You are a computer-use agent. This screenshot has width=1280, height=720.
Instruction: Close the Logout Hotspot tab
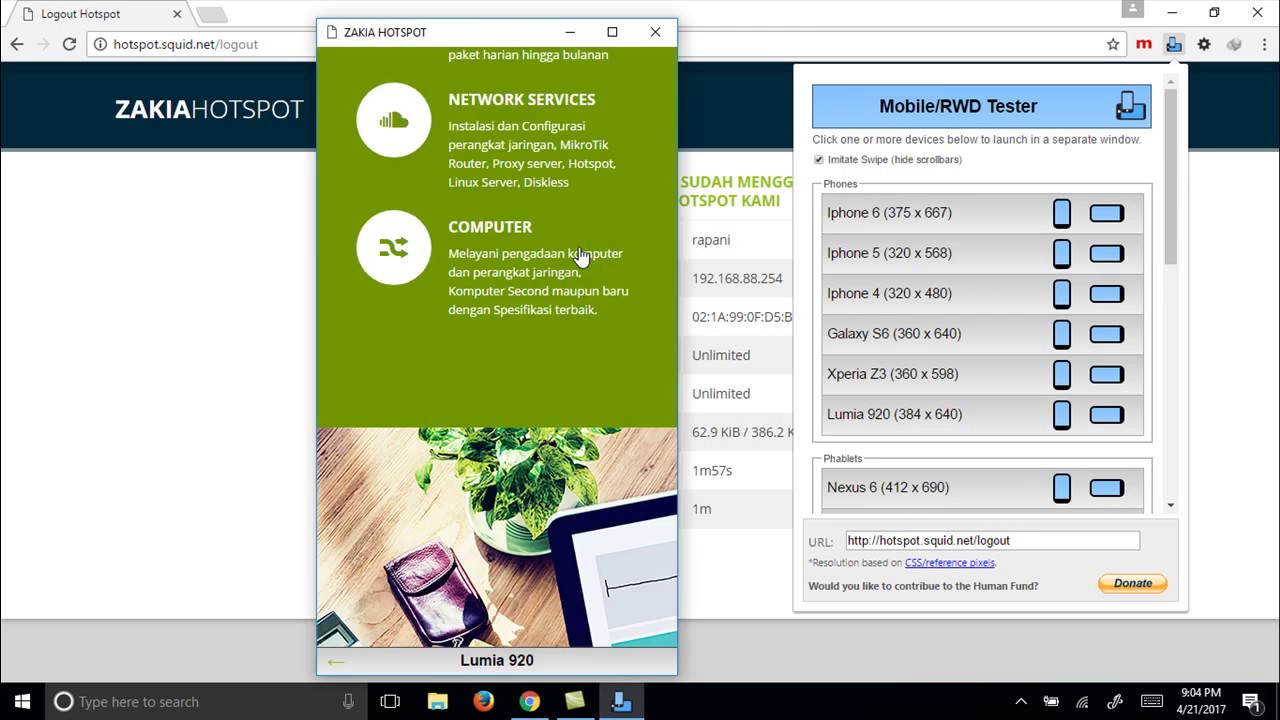click(177, 14)
